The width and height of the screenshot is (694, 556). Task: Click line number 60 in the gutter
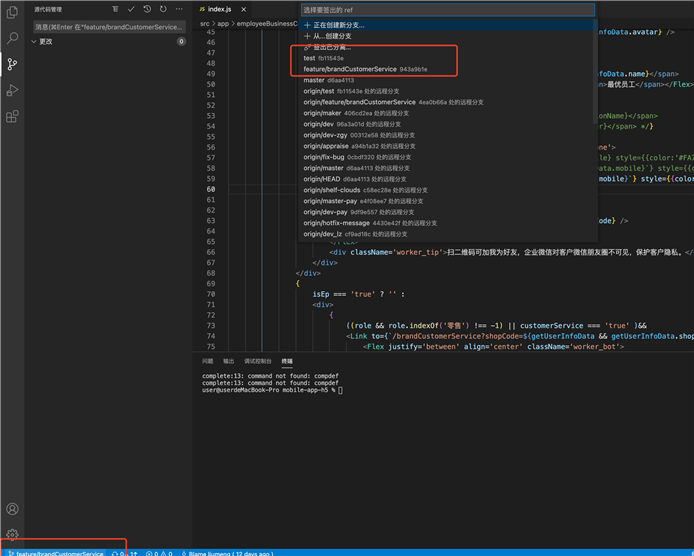pyautogui.click(x=211, y=189)
